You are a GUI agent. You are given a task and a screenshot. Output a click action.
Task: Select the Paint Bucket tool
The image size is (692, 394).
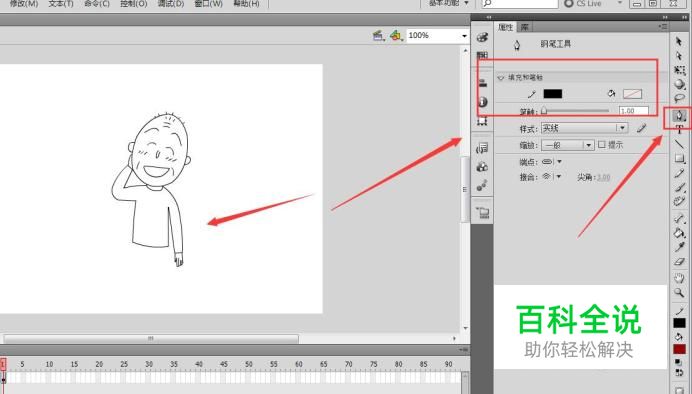[x=679, y=233]
